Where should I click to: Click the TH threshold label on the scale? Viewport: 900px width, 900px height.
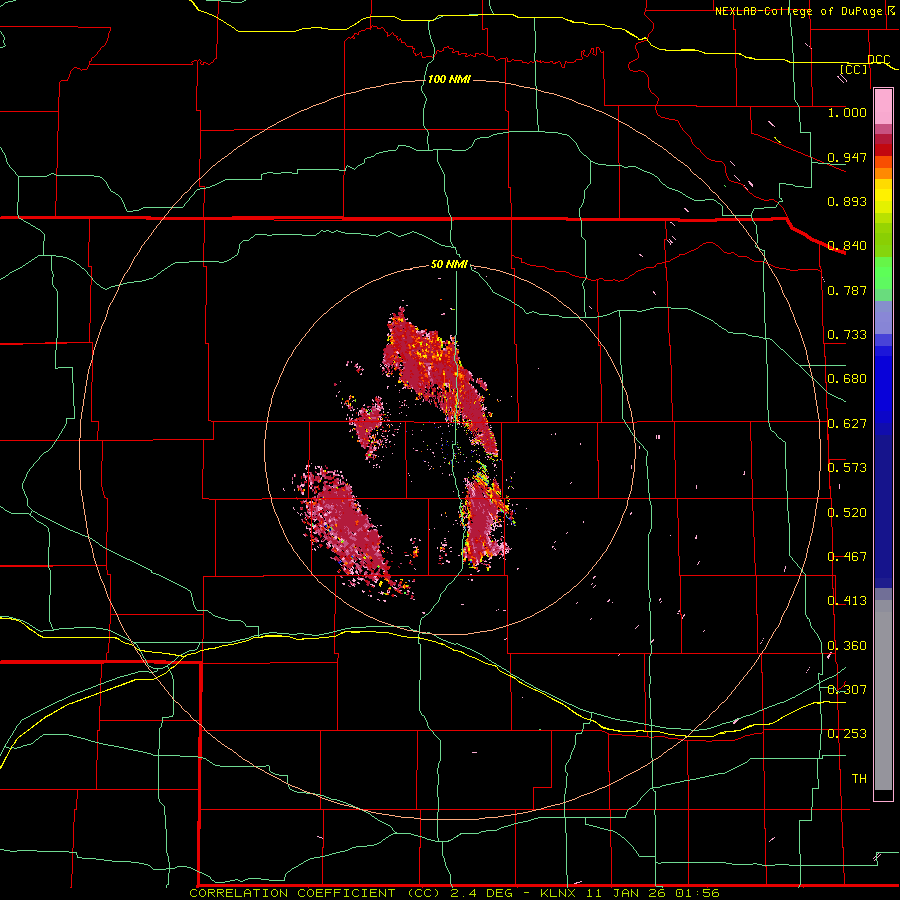[859, 779]
